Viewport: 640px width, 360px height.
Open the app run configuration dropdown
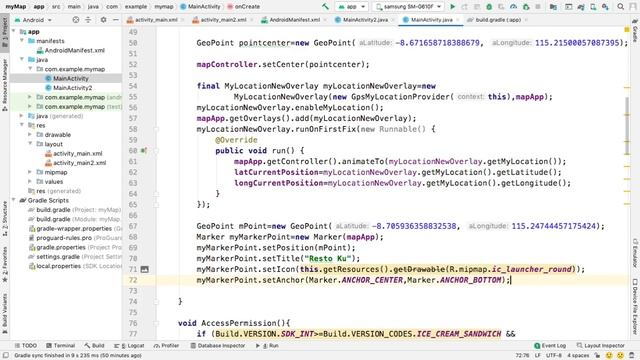coord(351,7)
